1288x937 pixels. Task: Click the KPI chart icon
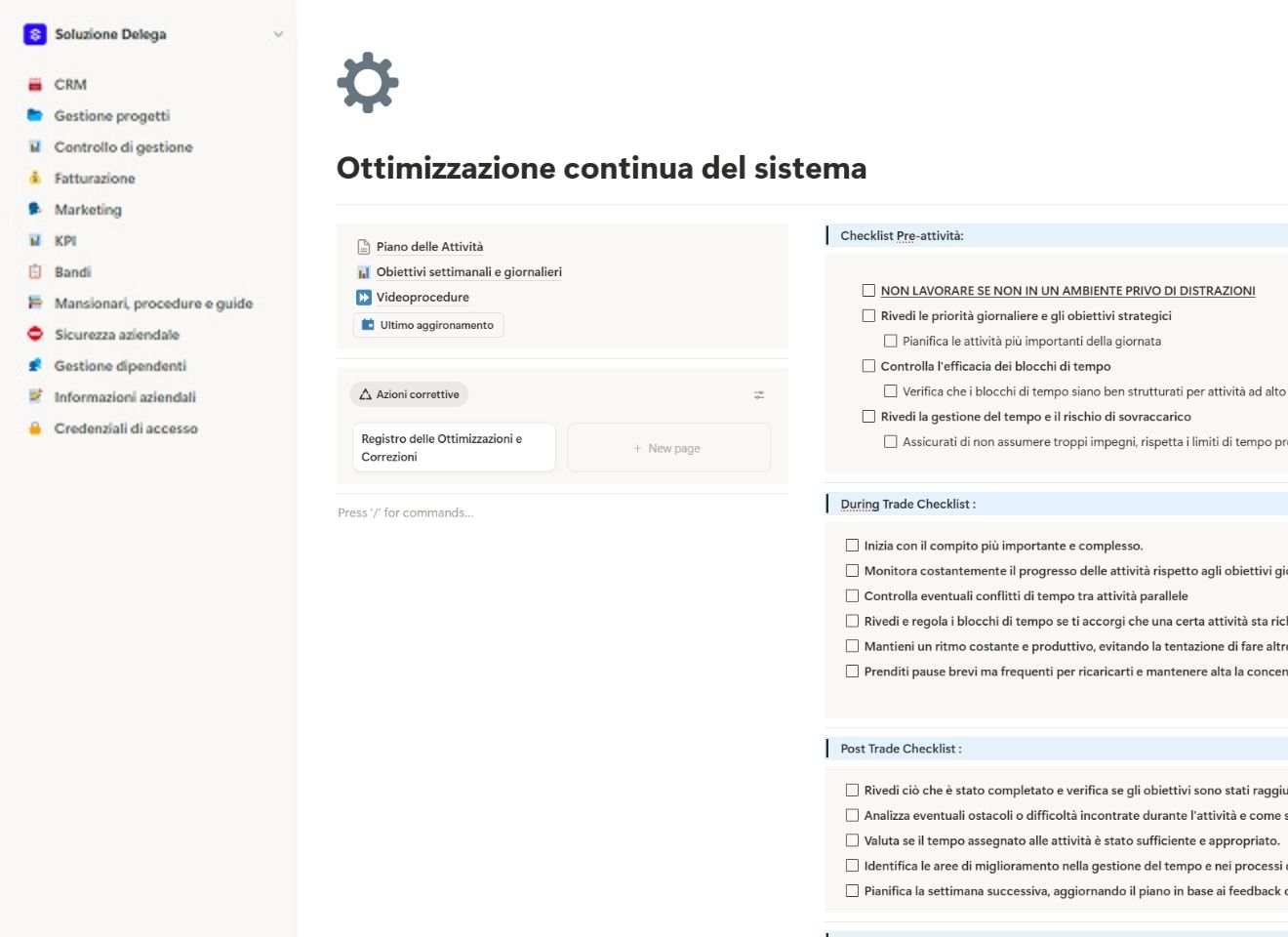[x=35, y=240]
